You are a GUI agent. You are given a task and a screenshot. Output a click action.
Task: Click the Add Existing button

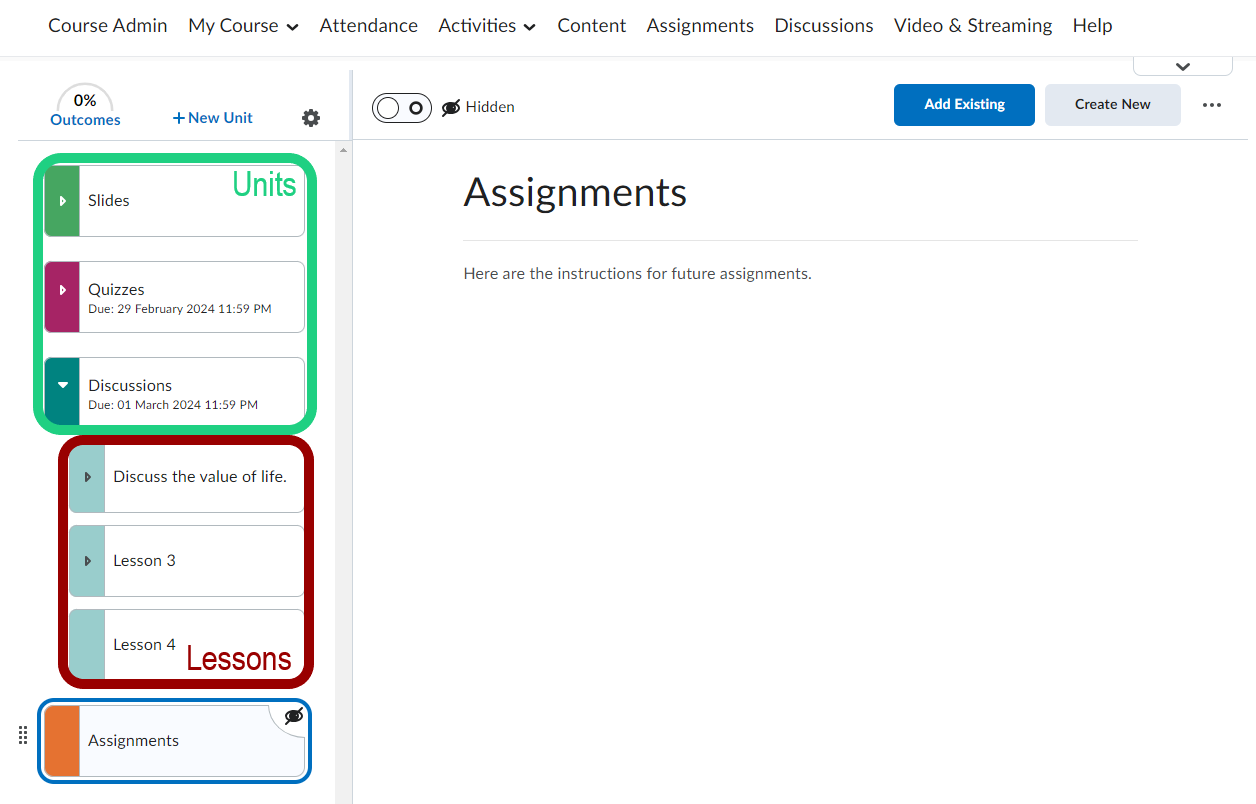coord(964,105)
